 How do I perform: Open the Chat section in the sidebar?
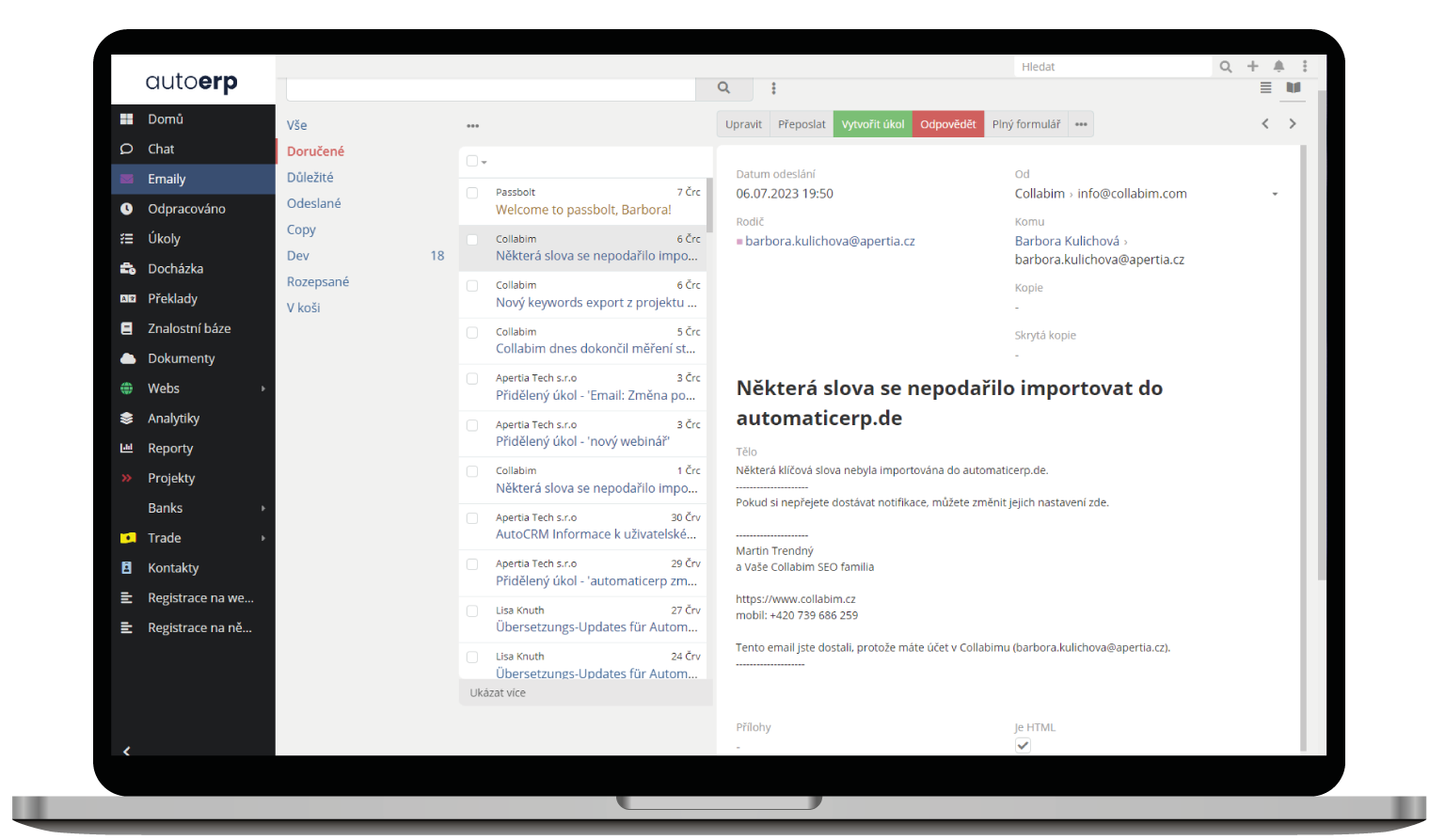(160, 149)
